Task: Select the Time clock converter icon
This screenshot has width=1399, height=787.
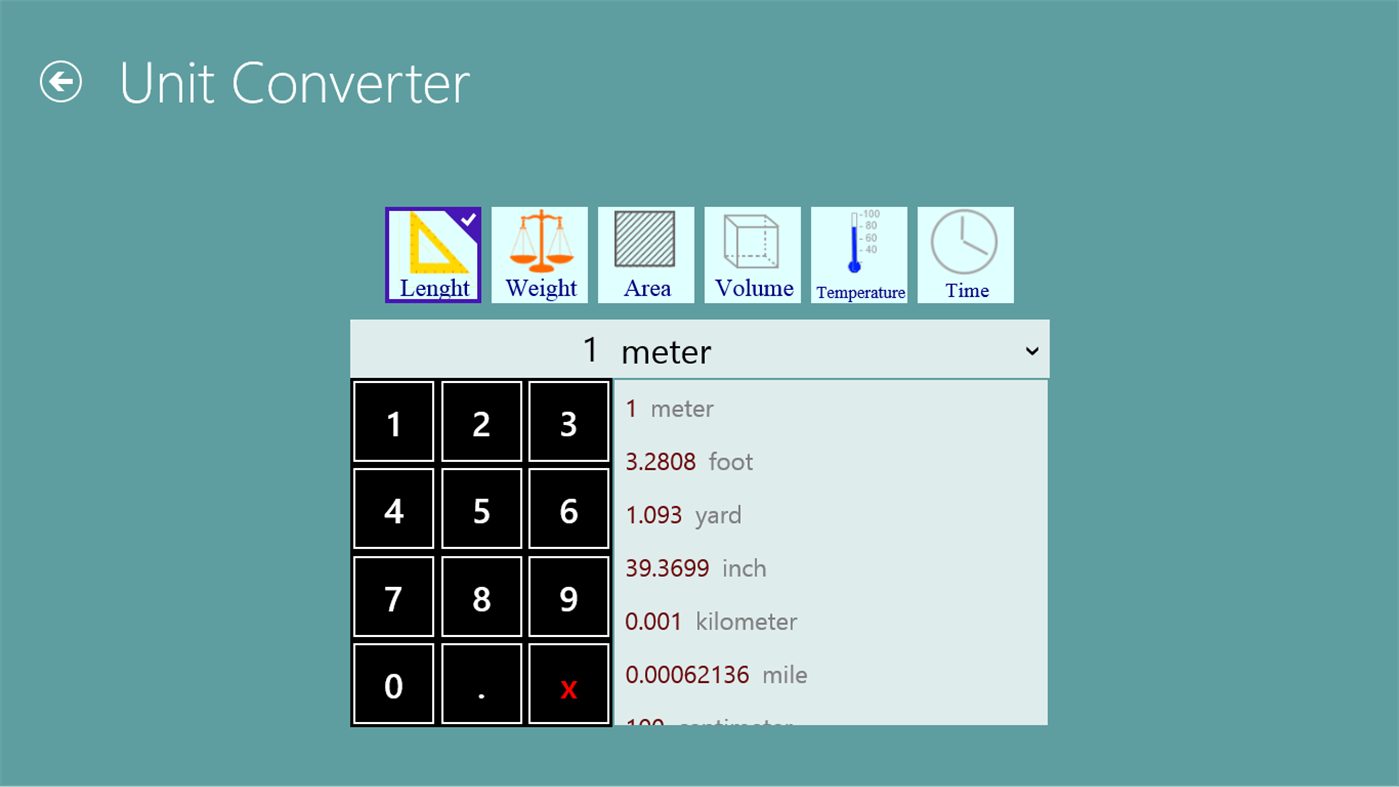Action: coord(964,254)
